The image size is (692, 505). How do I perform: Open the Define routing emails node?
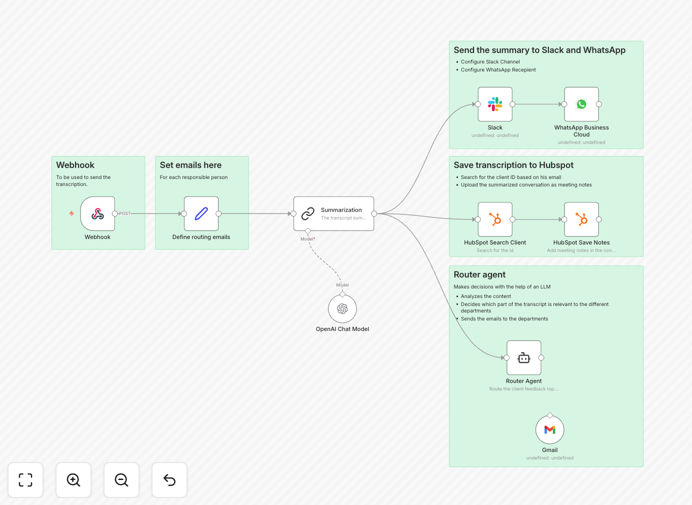click(x=201, y=214)
